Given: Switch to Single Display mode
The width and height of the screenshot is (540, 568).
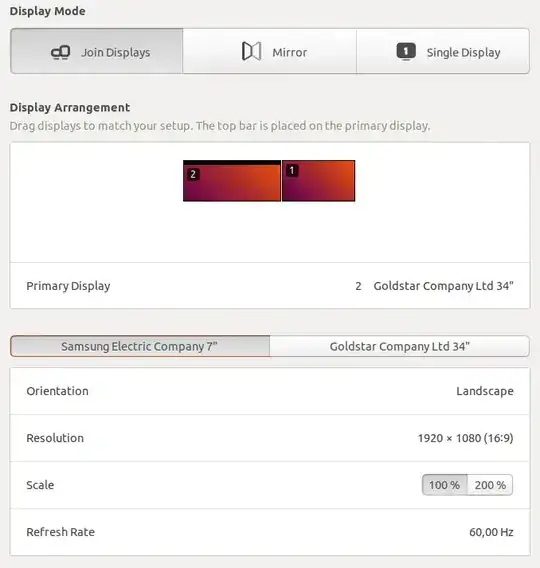Looking at the screenshot, I should [x=443, y=51].
